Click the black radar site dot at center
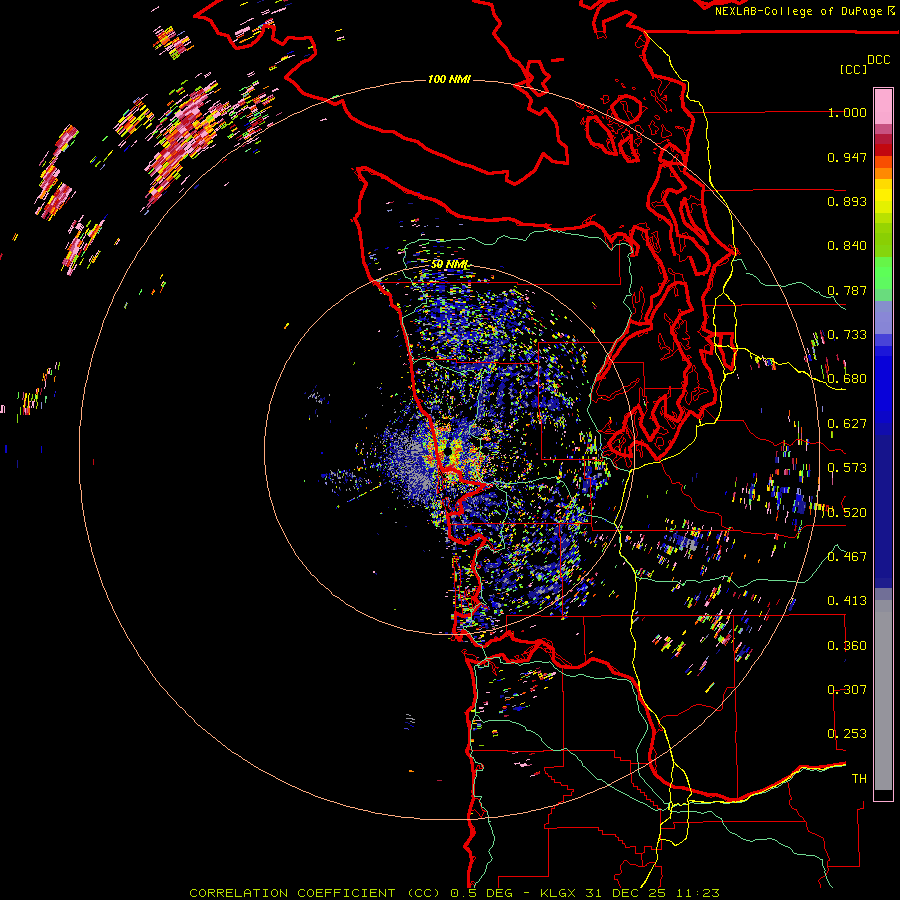The width and height of the screenshot is (900, 900). click(448, 452)
